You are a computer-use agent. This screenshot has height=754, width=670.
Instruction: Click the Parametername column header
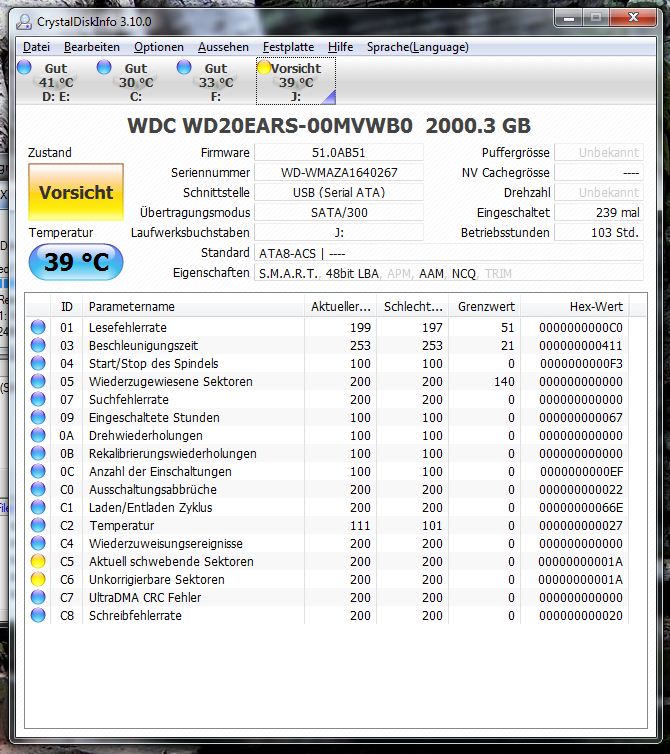193,307
